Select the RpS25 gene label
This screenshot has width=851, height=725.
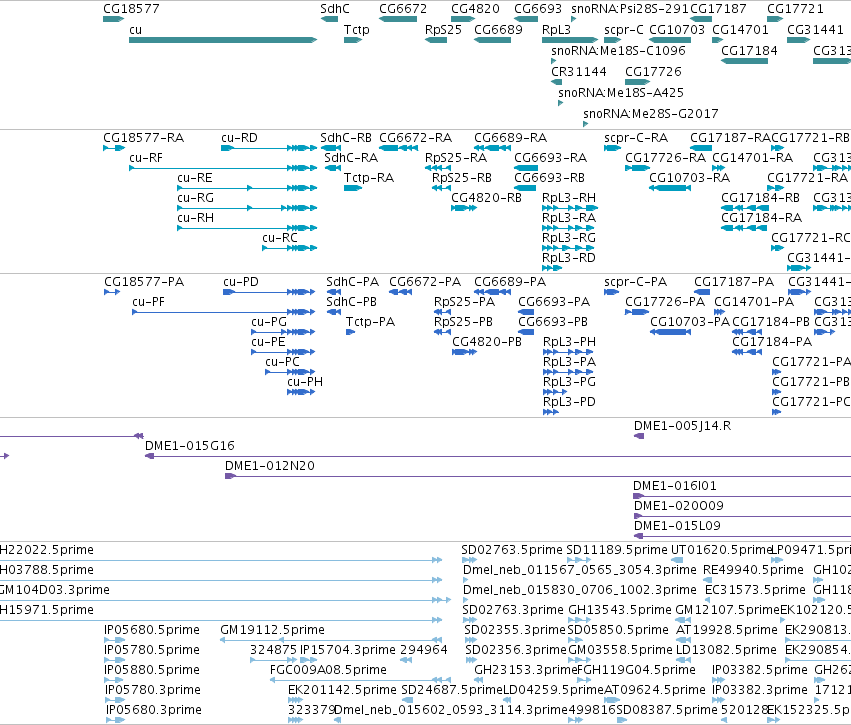(443, 30)
